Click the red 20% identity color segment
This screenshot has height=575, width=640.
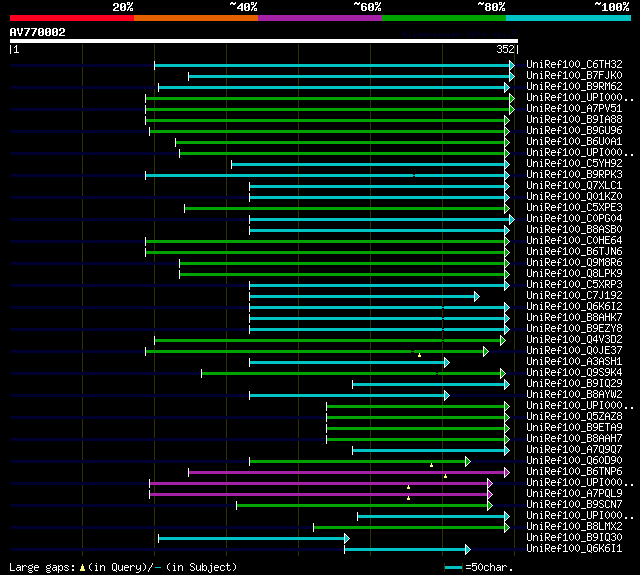(x=72, y=18)
